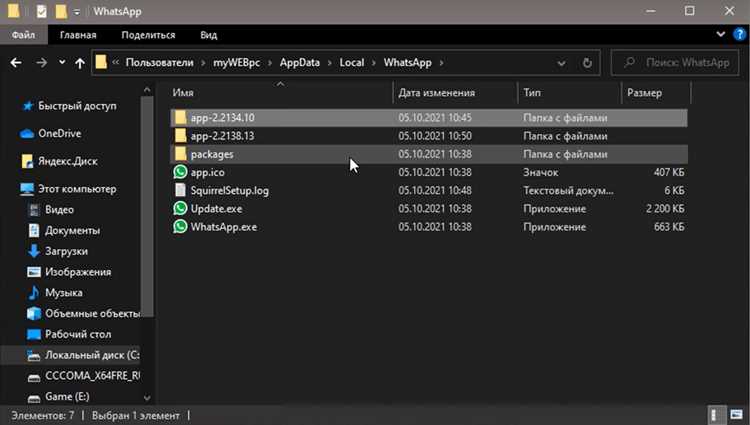Open the Главная ribbon tab
Viewport: 750px width, 425px height.
pos(78,35)
